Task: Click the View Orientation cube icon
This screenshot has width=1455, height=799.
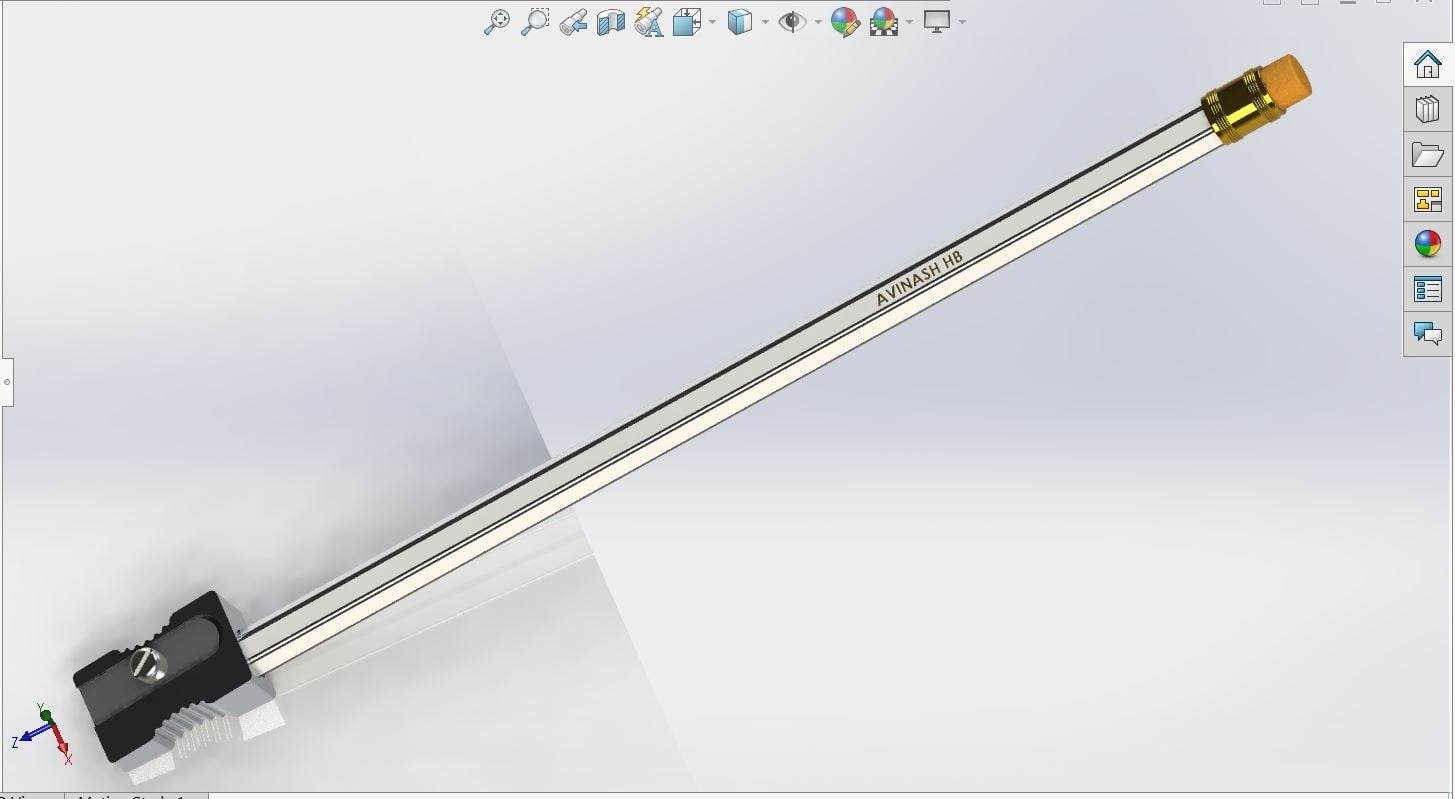Action: (x=686, y=21)
